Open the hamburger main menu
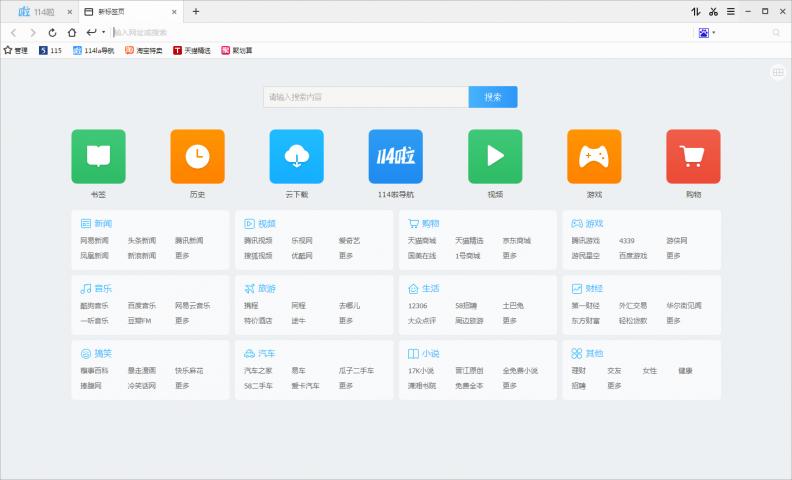792x480 pixels. [731, 11]
